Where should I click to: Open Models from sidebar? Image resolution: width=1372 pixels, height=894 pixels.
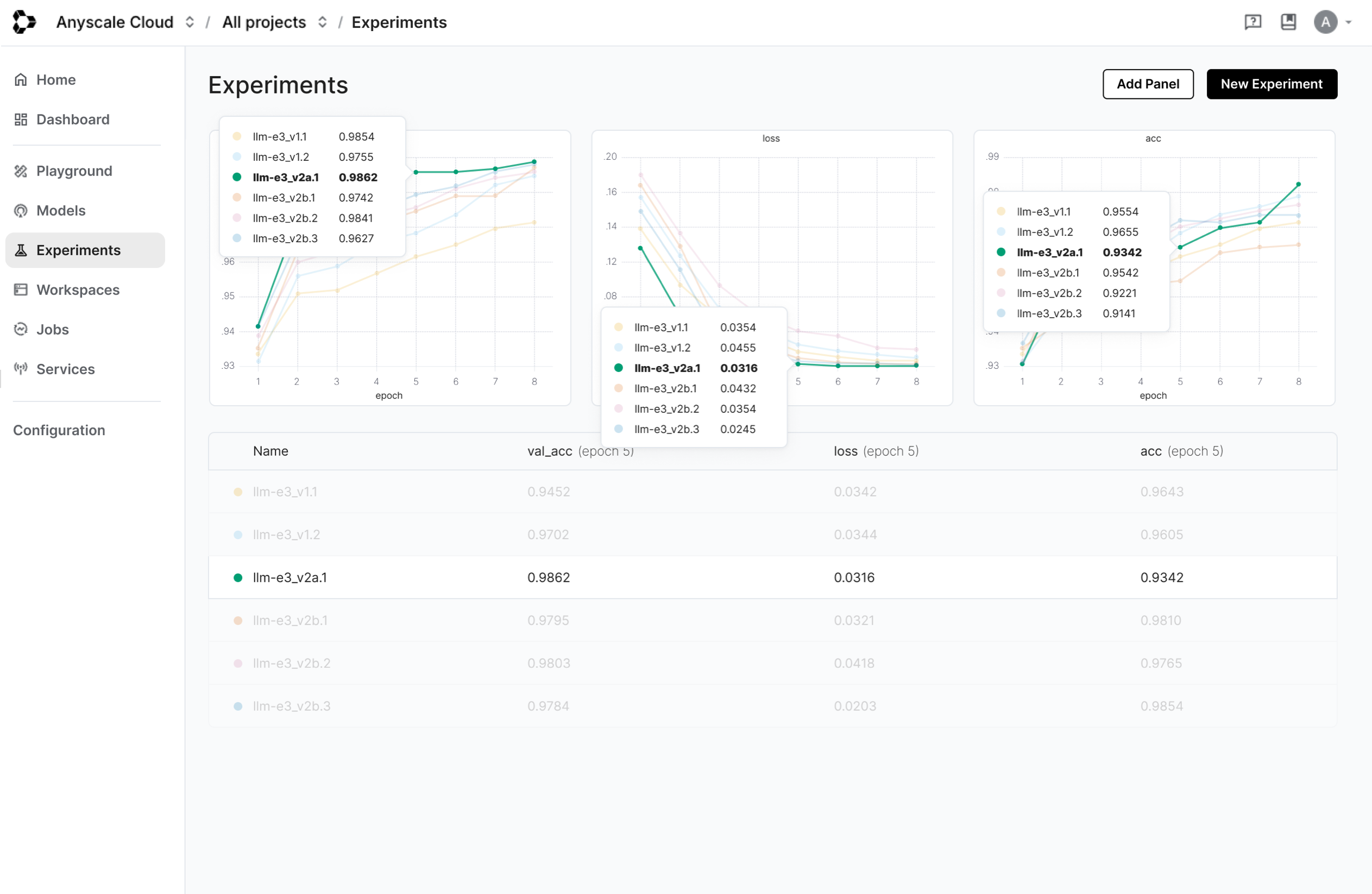click(60, 210)
